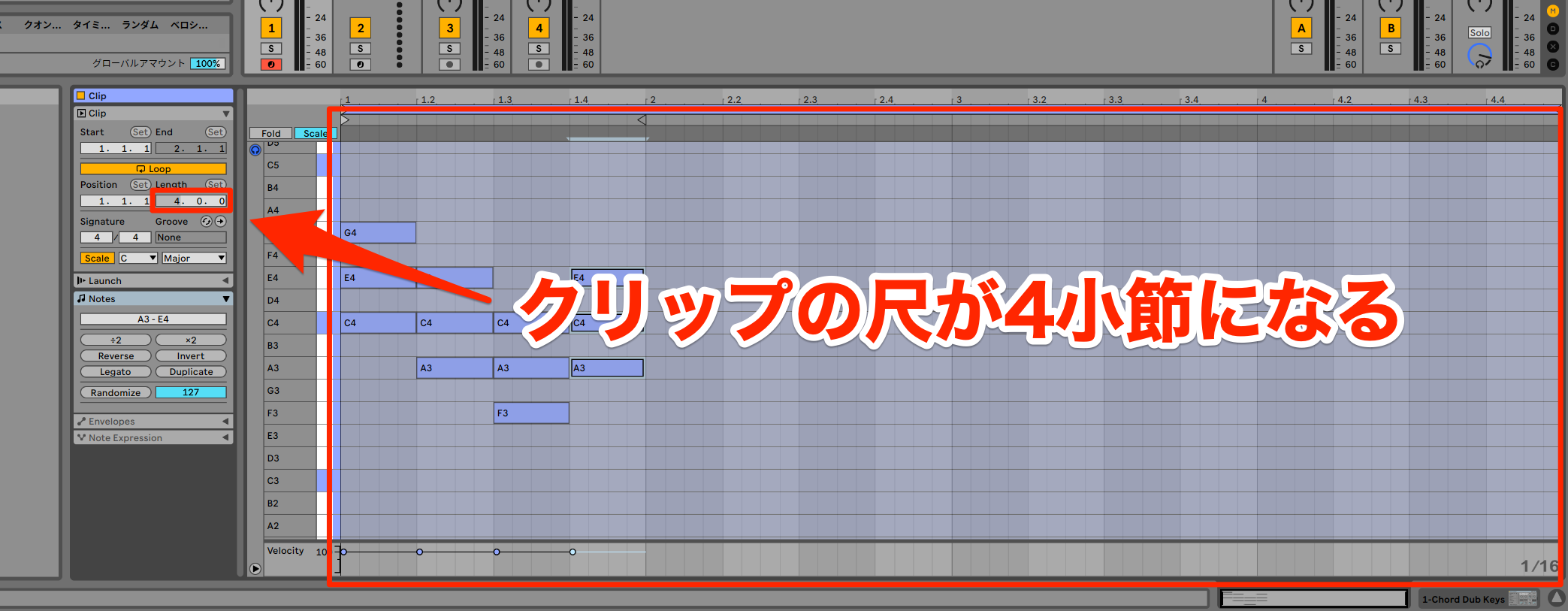Toggle return track B activator

click(x=1391, y=29)
